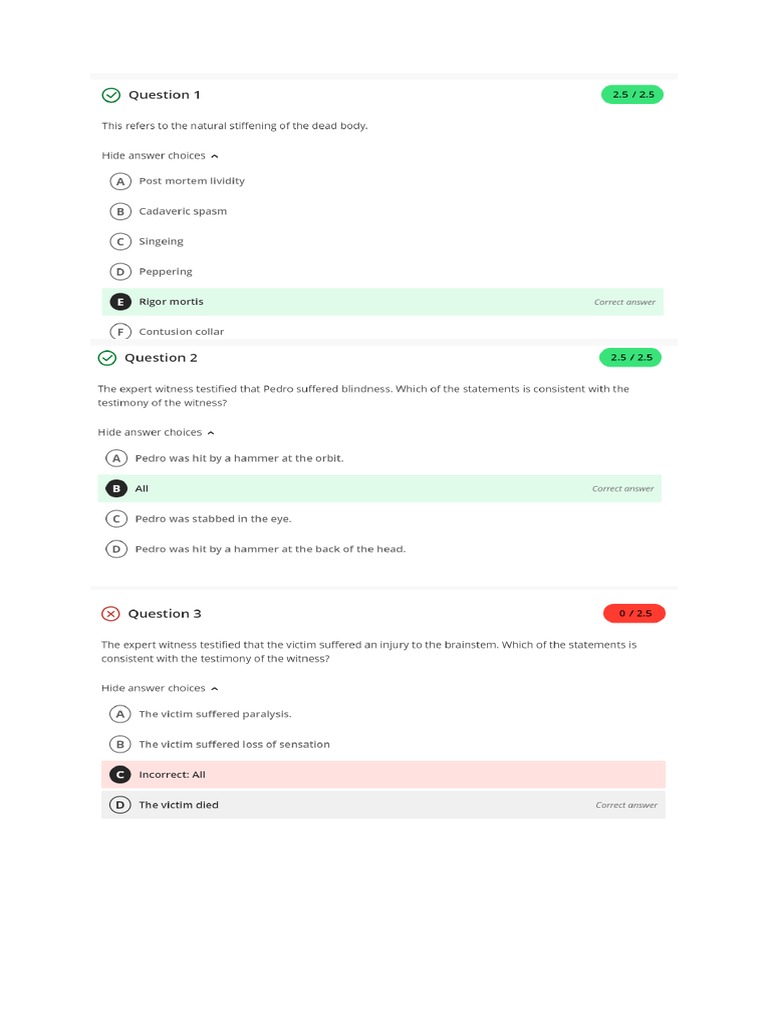Screen dimensions: 768x1024
Task: Click the Question 1 green checkmark icon
Action: point(110,95)
